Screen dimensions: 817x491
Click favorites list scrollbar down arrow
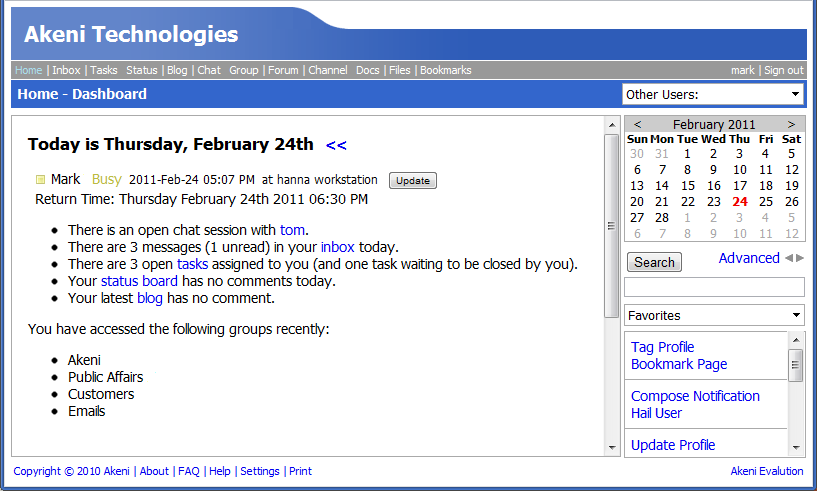[796, 448]
